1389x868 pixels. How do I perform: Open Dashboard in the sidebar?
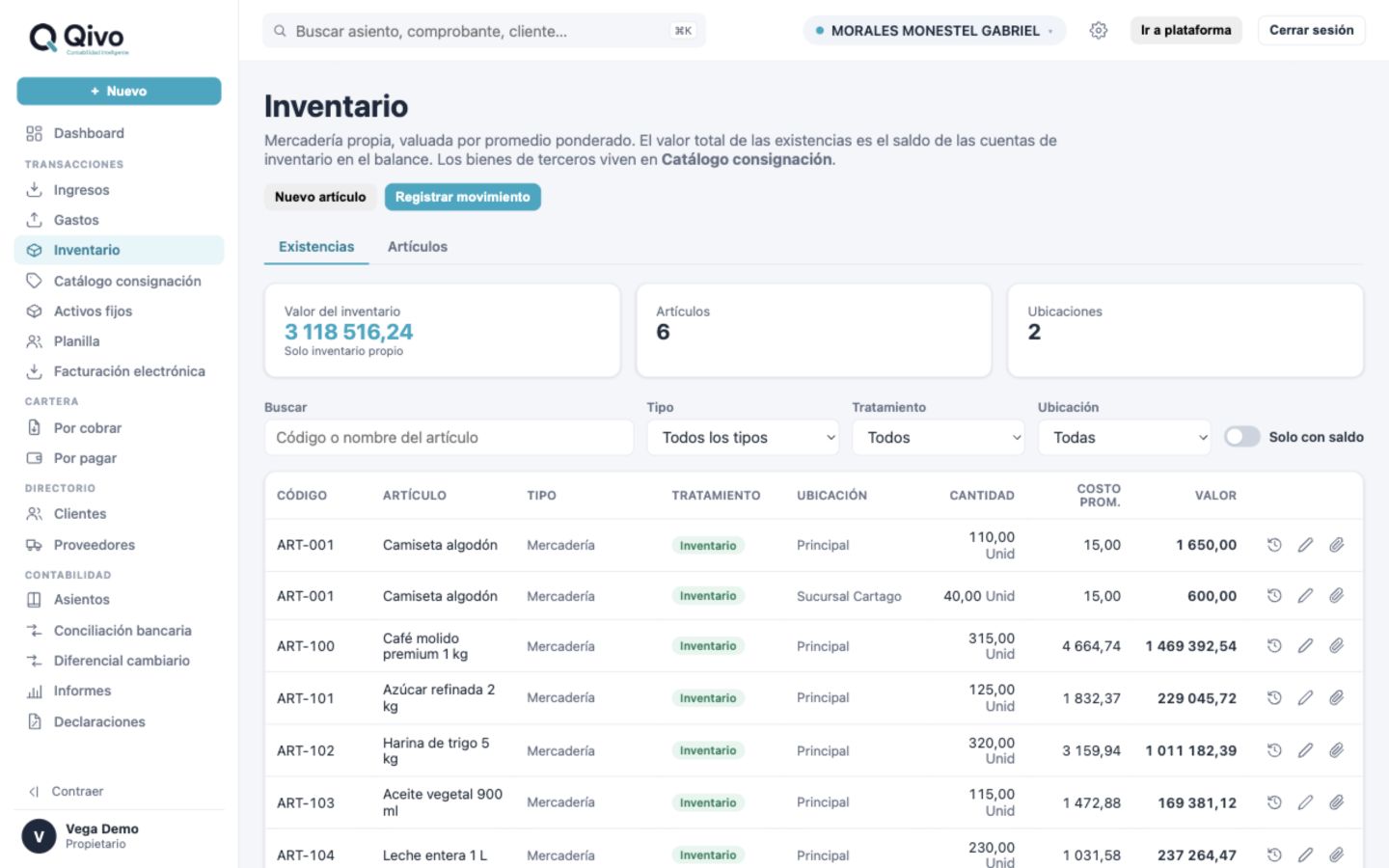119,133
